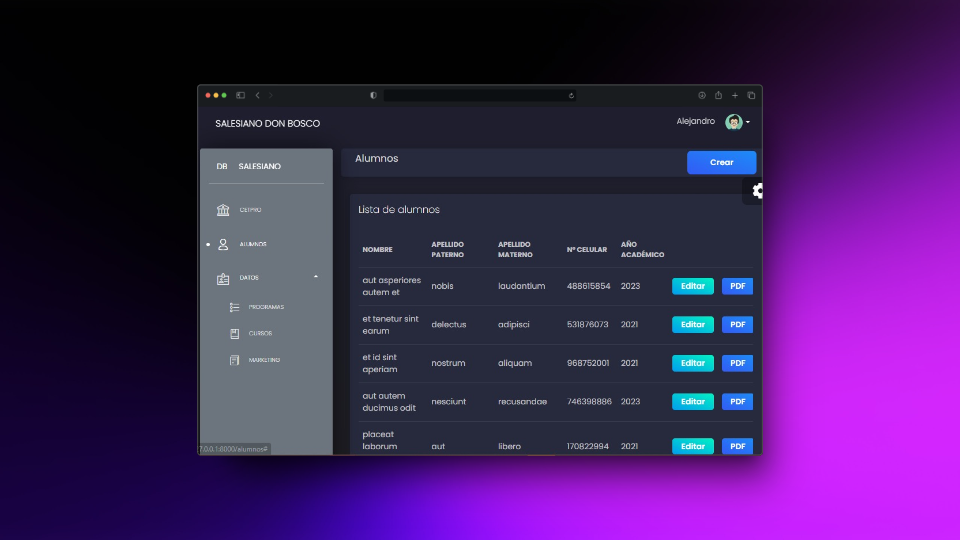960x540 pixels.
Task: Open the Marketing submenu item
Action: (x=266, y=360)
